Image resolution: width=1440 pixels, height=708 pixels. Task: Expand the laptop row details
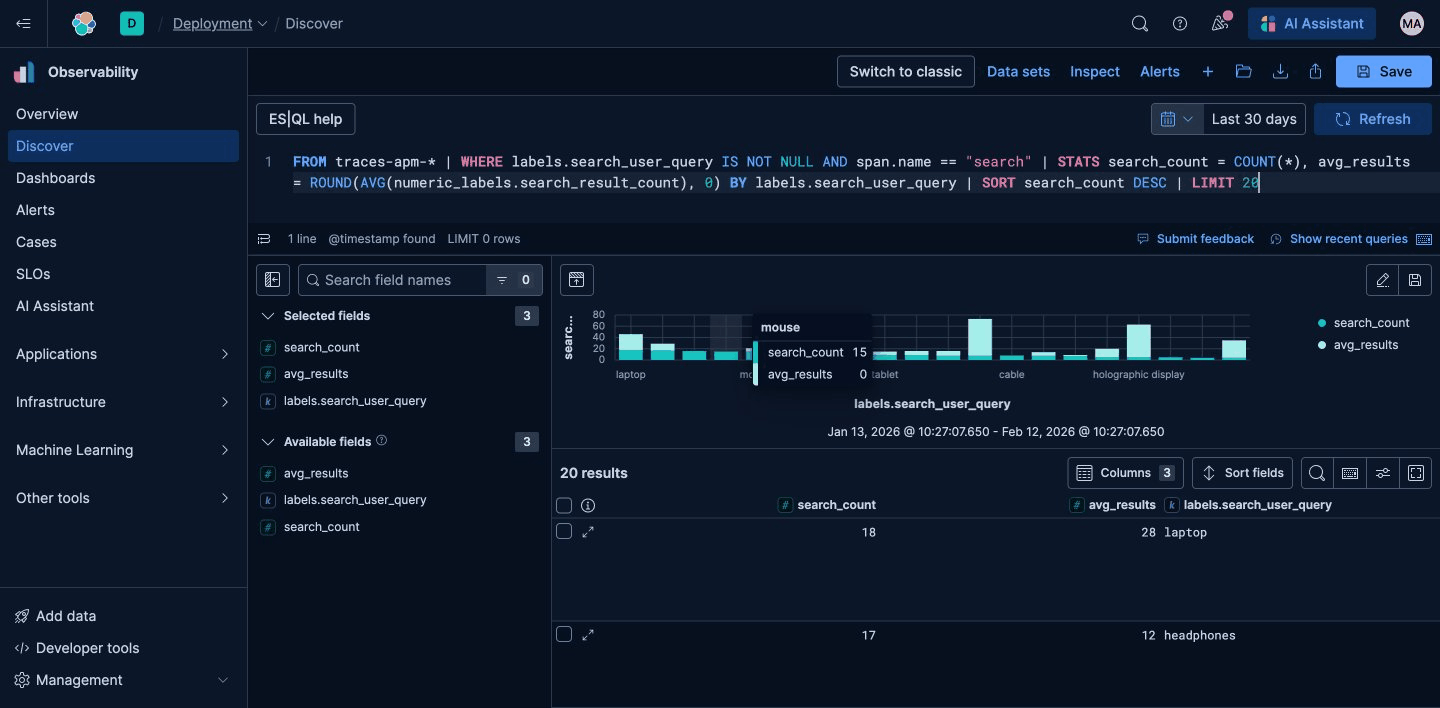[588, 532]
